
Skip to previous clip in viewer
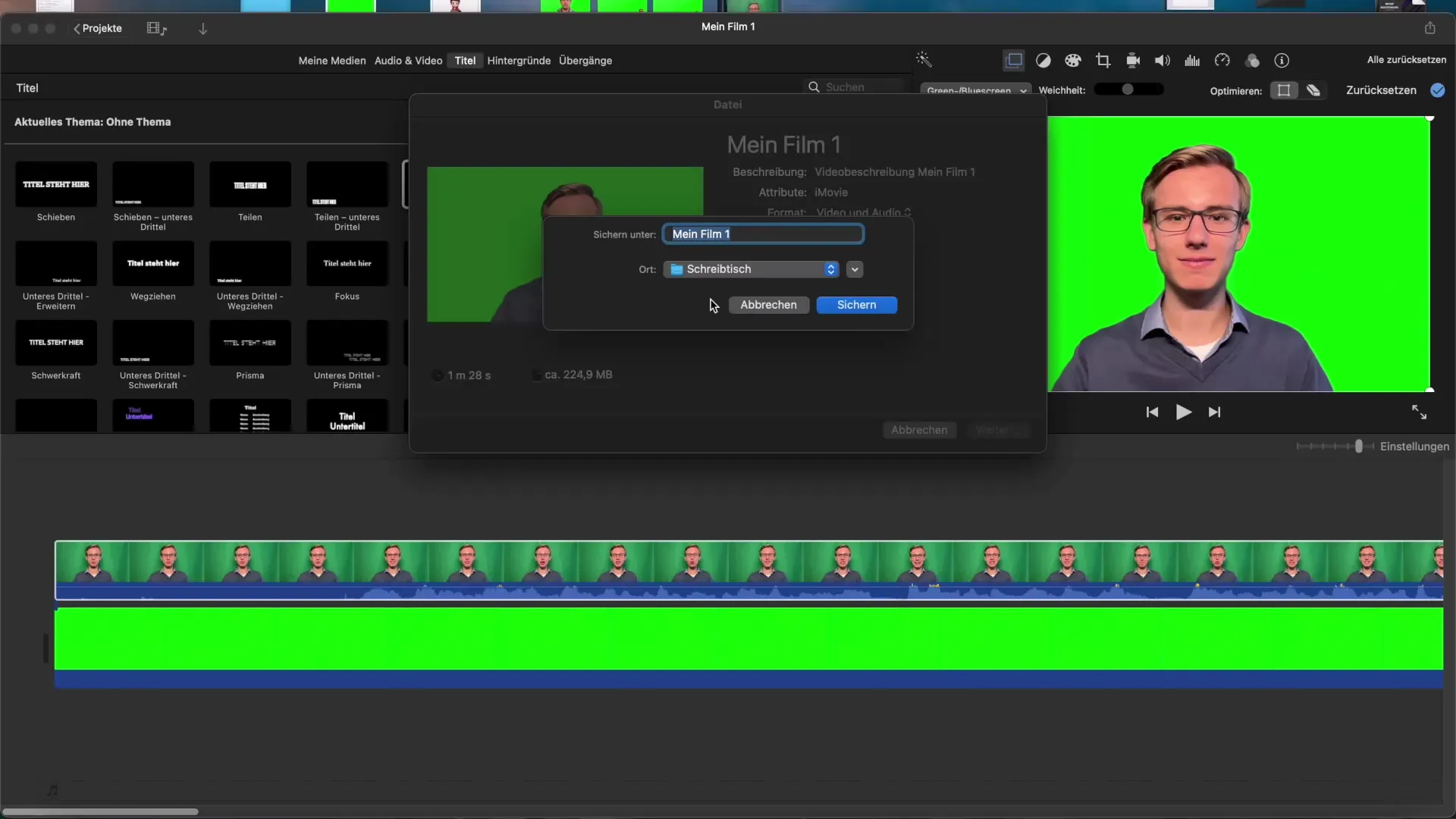tap(1152, 412)
